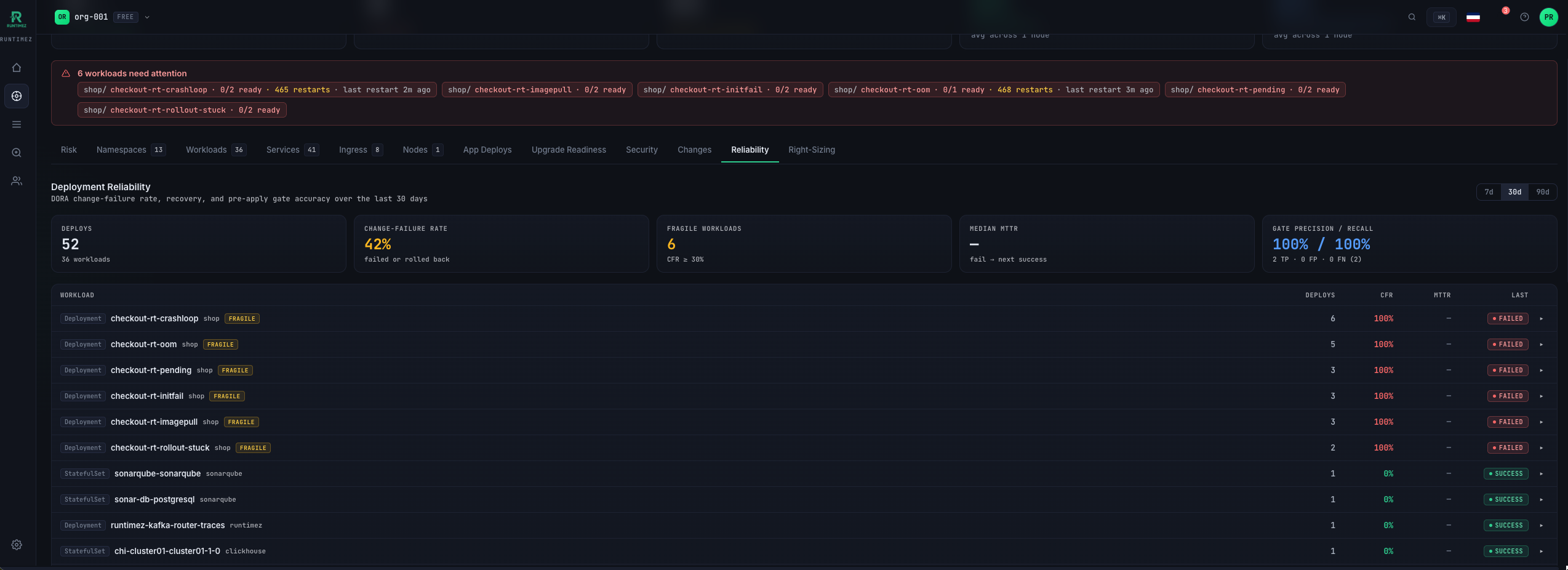1568x570 pixels.
Task: Open the ⌘K command palette shortcut
Action: (1441, 17)
